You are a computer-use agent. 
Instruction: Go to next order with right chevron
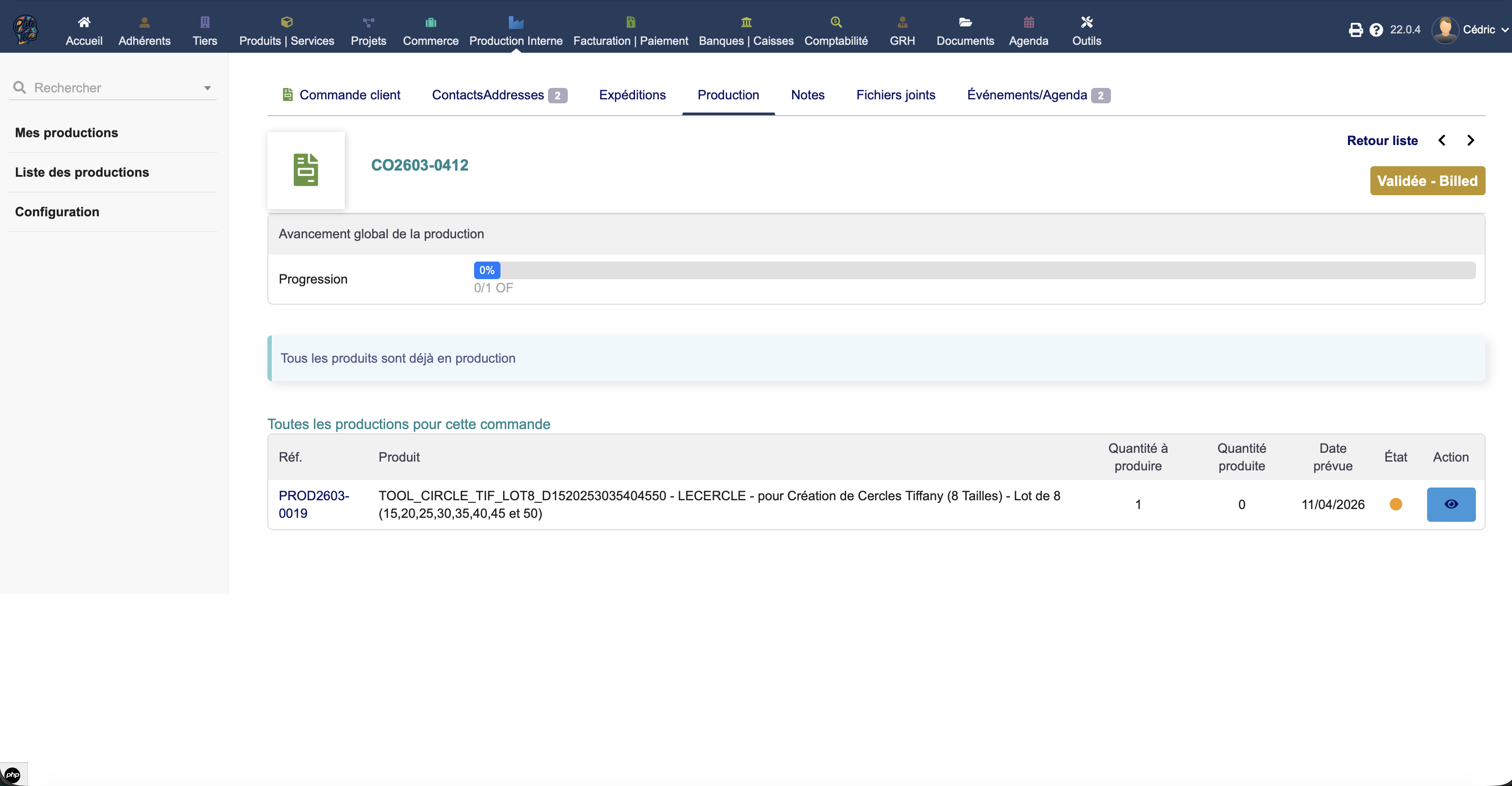(1470, 140)
